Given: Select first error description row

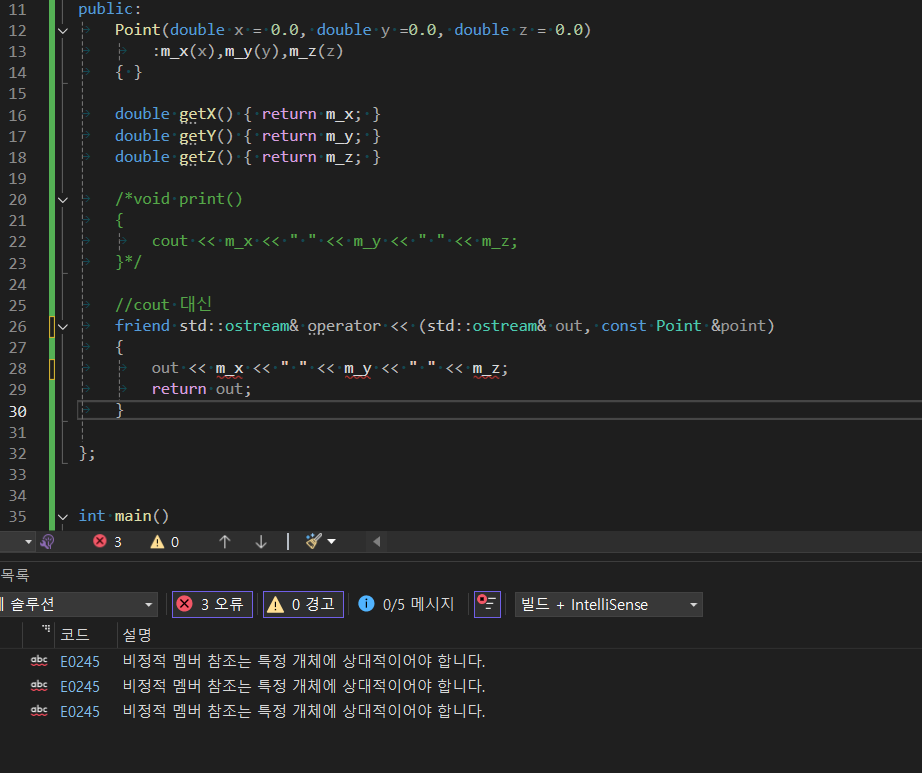Looking at the screenshot, I should coord(304,661).
